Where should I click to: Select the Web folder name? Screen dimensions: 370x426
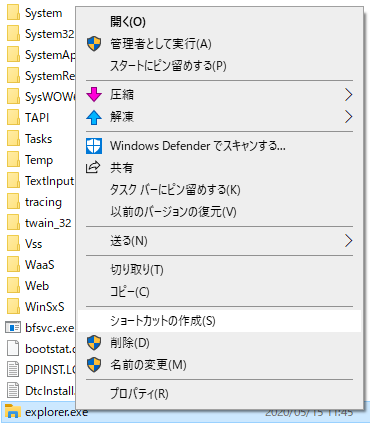(x=37, y=286)
